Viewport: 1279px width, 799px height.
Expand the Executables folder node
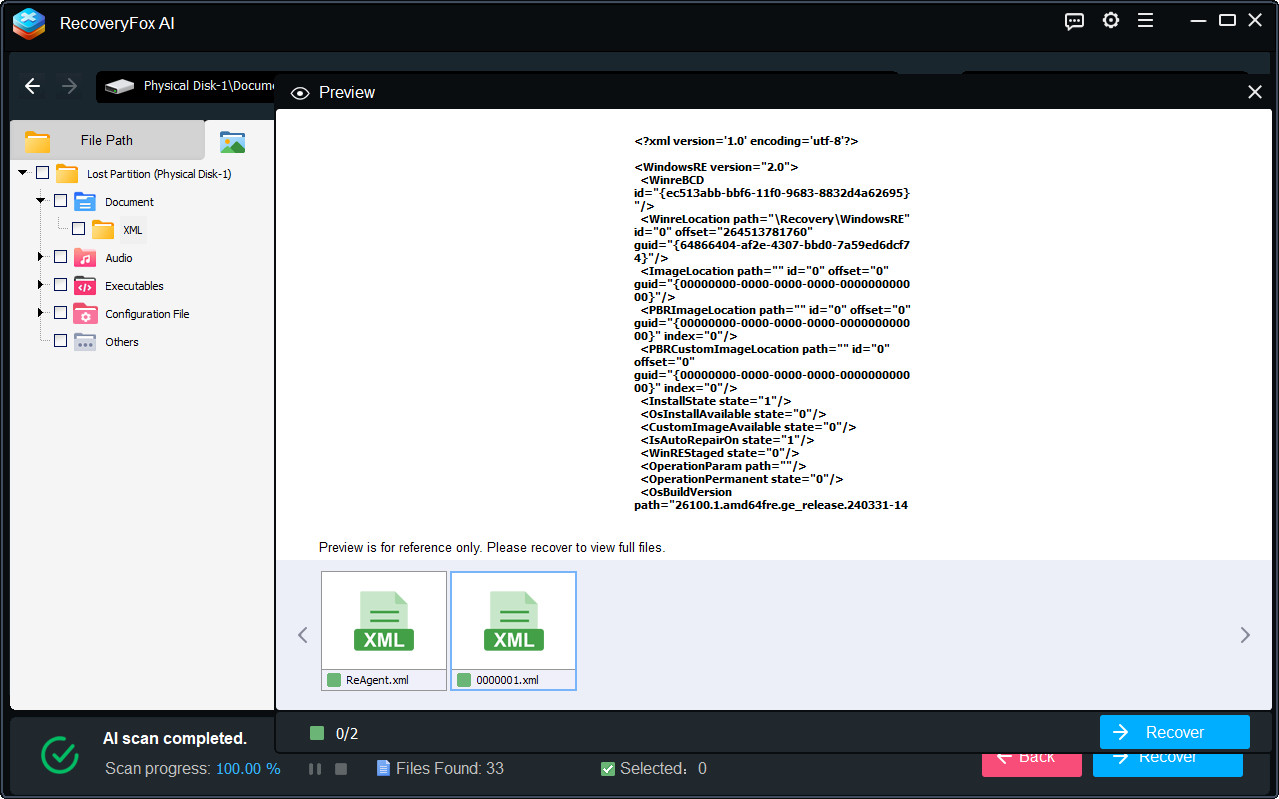click(x=41, y=285)
